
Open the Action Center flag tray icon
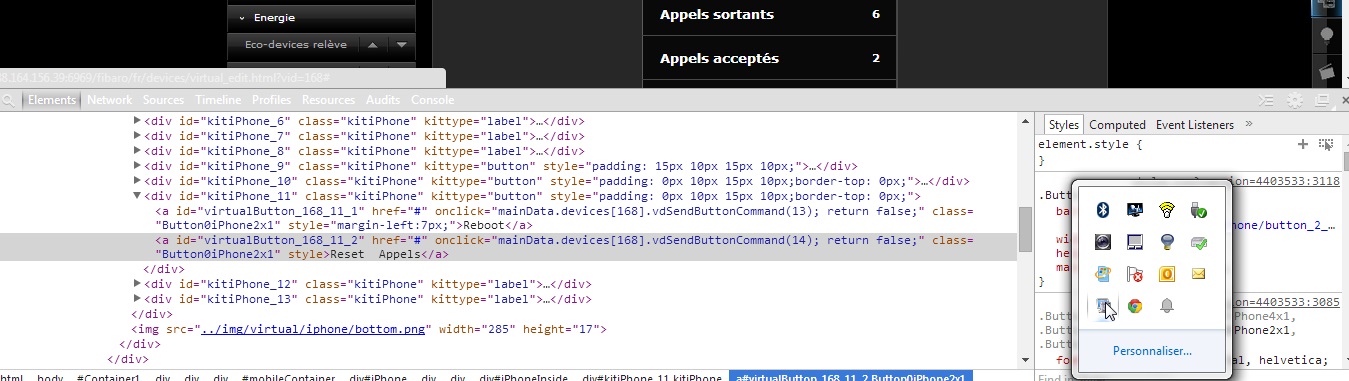pos(1135,274)
